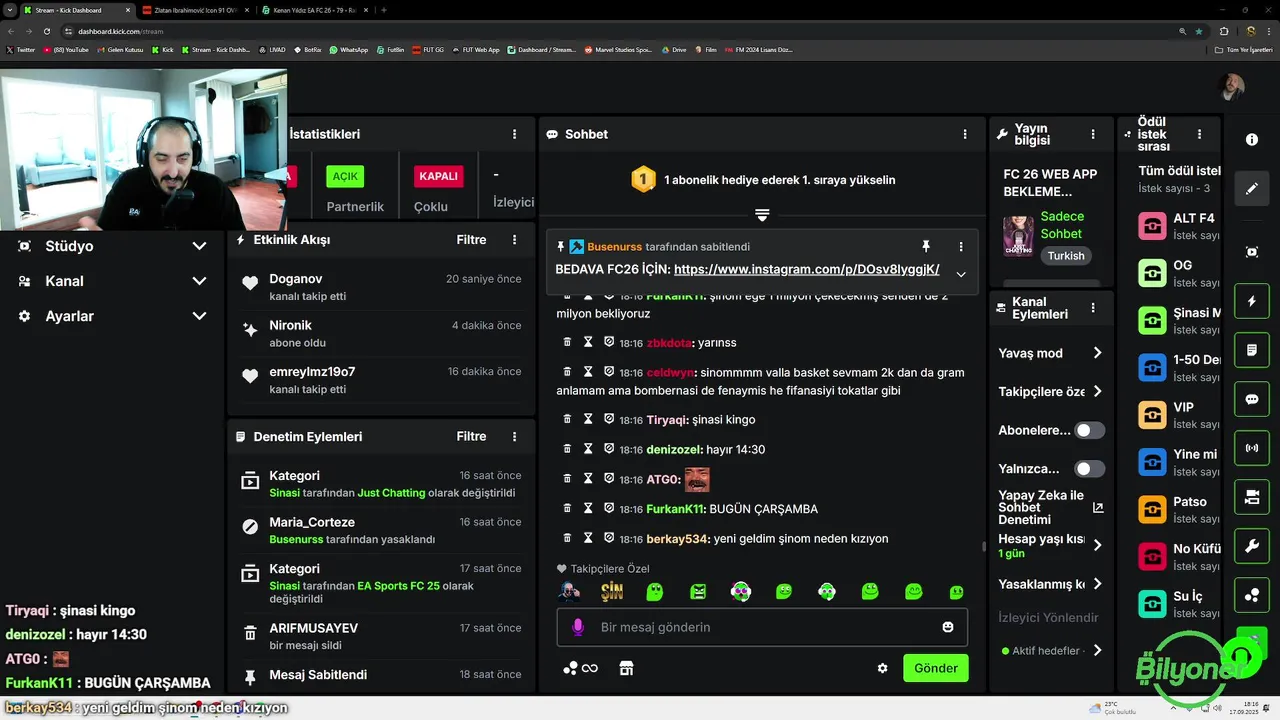Click the camera layout icon in right sidebar
The image size is (1280, 720).
(1252, 497)
